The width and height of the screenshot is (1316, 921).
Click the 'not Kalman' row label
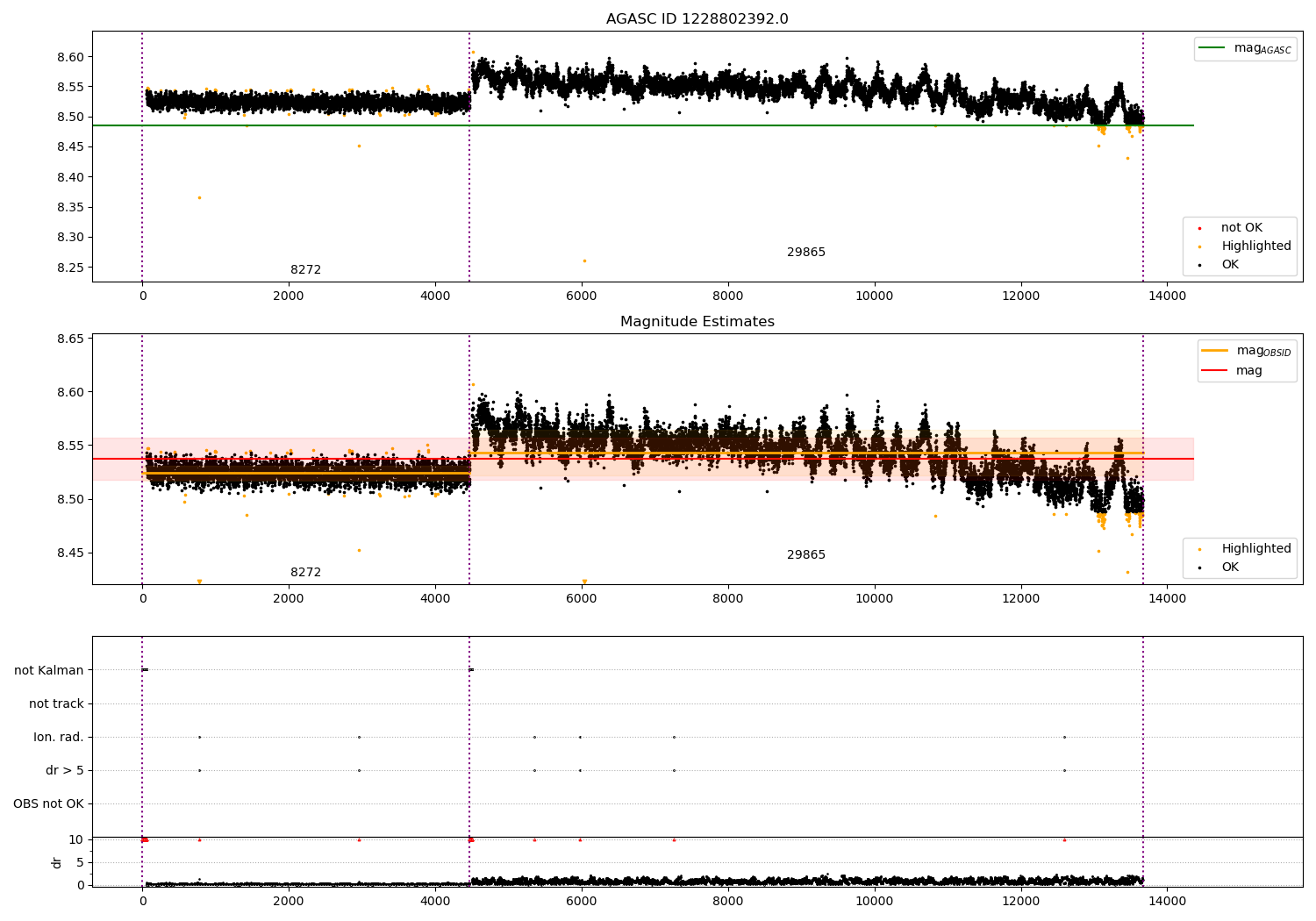pos(49,671)
